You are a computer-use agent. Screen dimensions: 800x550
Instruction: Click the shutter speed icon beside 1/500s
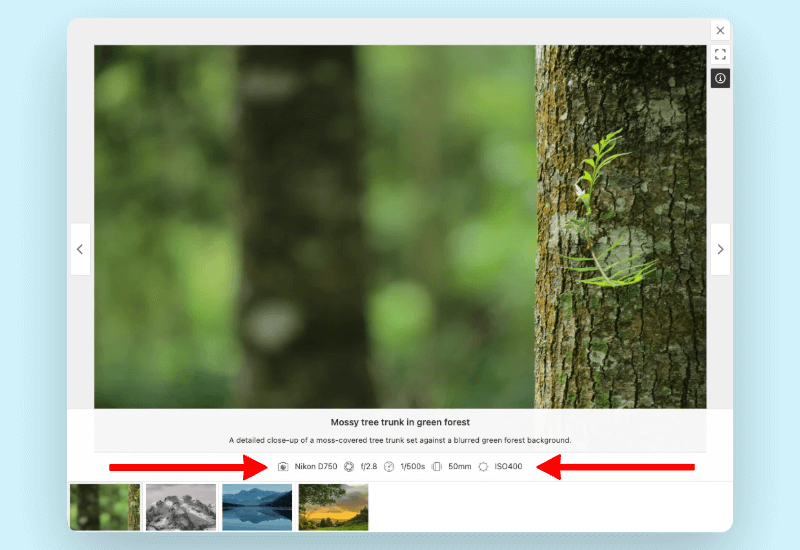tap(389, 467)
